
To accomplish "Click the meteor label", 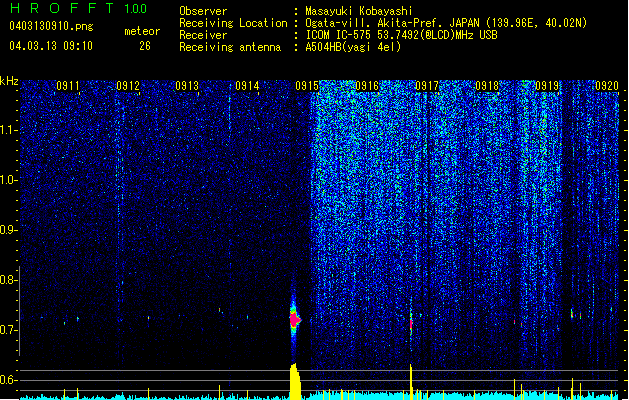I will [x=142, y=31].
